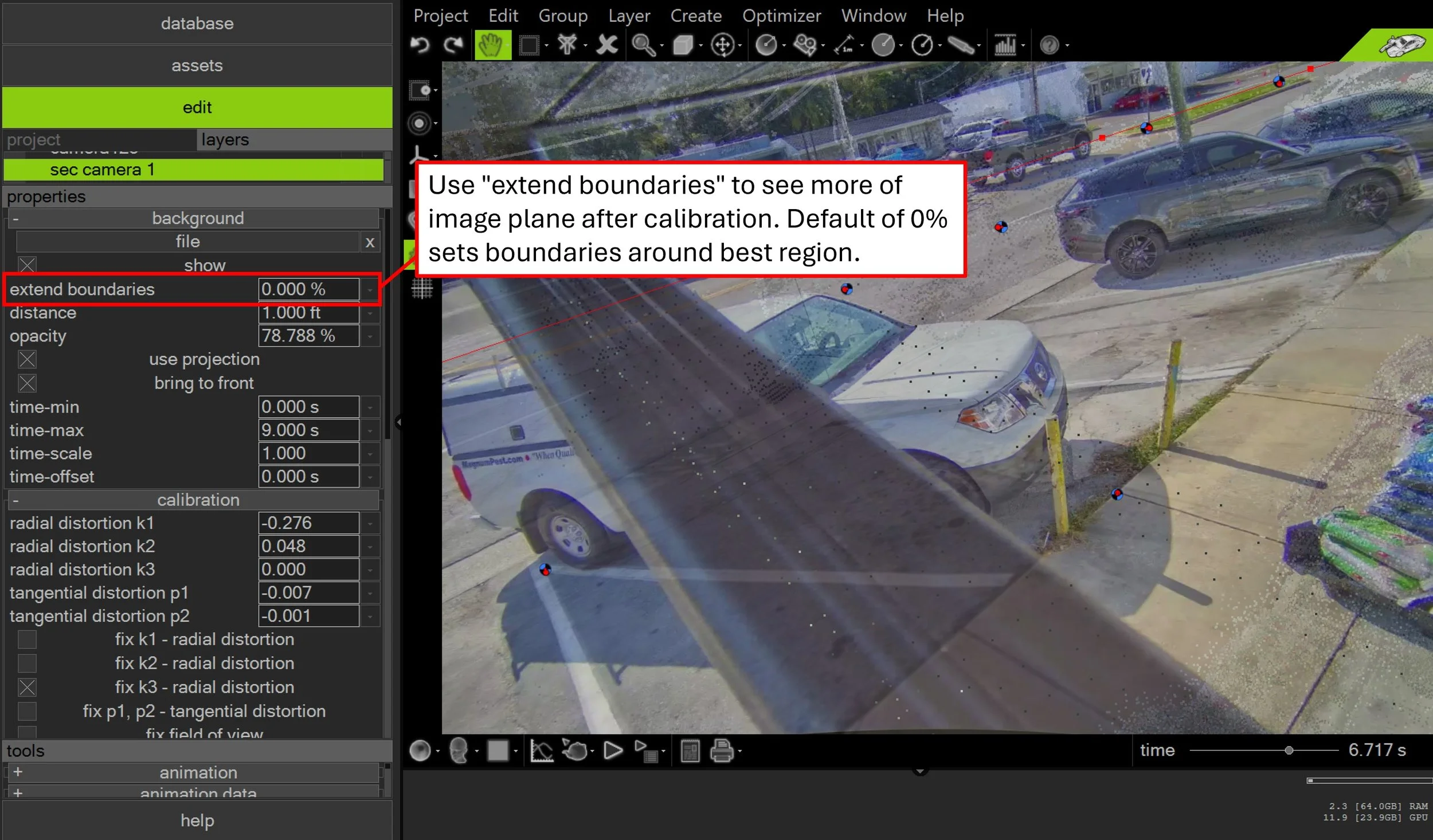
Task: Switch to the layers tab
Action: (225, 140)
